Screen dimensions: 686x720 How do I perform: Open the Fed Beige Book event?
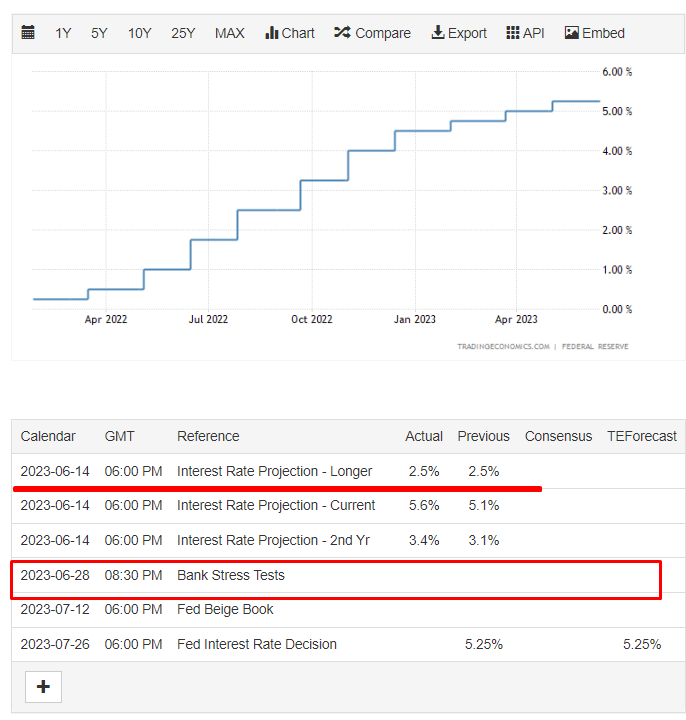[x=225, y=609]
